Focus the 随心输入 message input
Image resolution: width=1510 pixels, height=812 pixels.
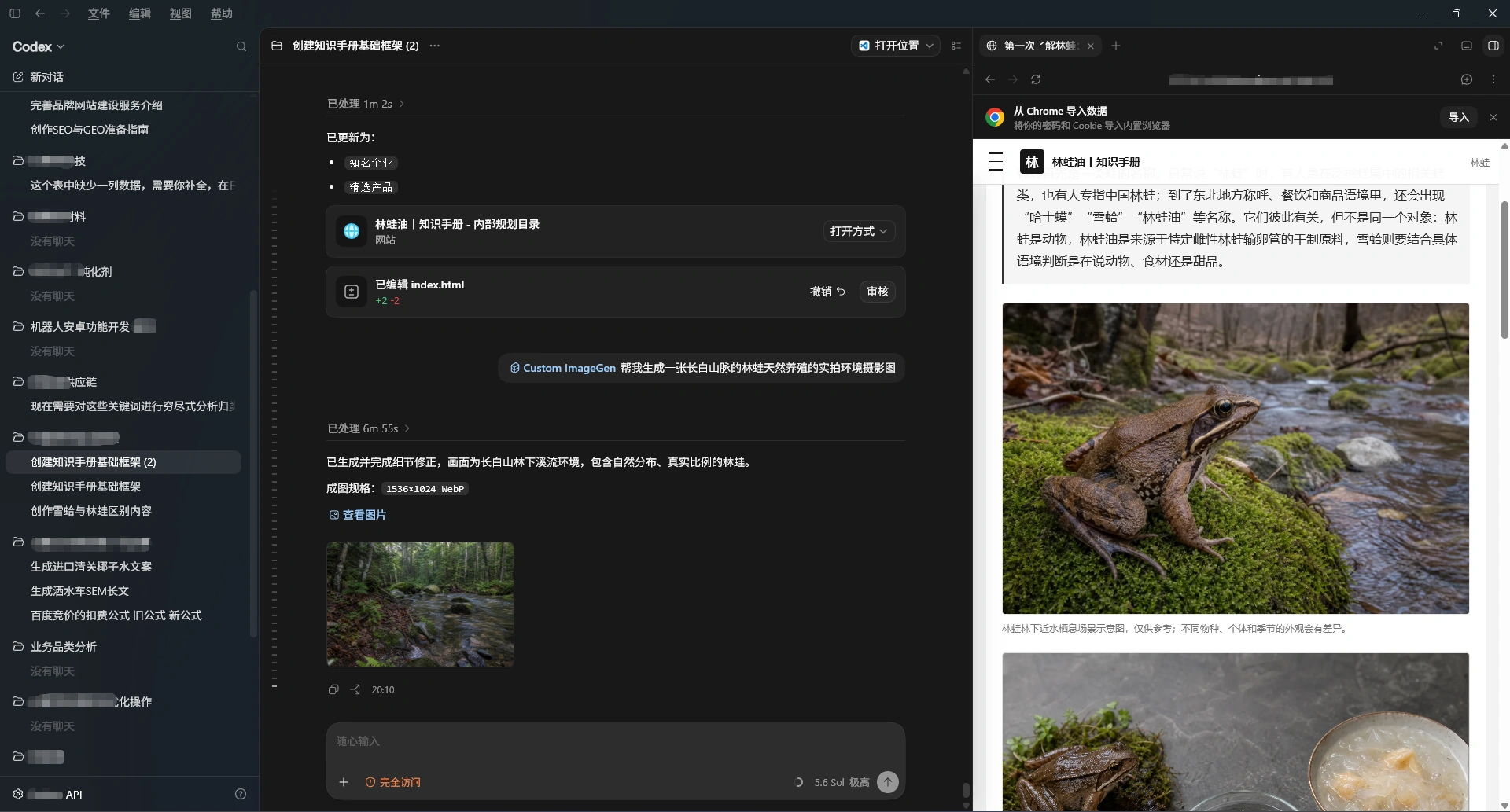pyautogui.click(x=615, y=741)
